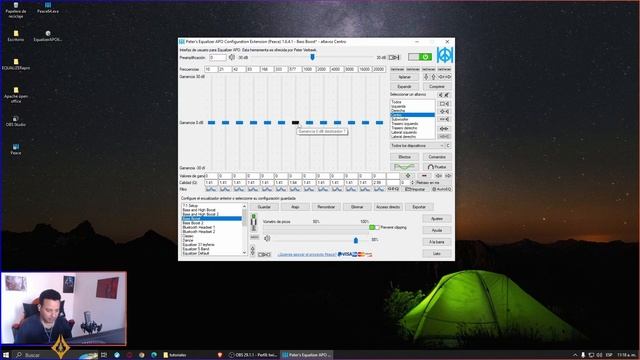Click the Comprimir button
Viewport: 640px width, 360px height.
tap(437, 87)
